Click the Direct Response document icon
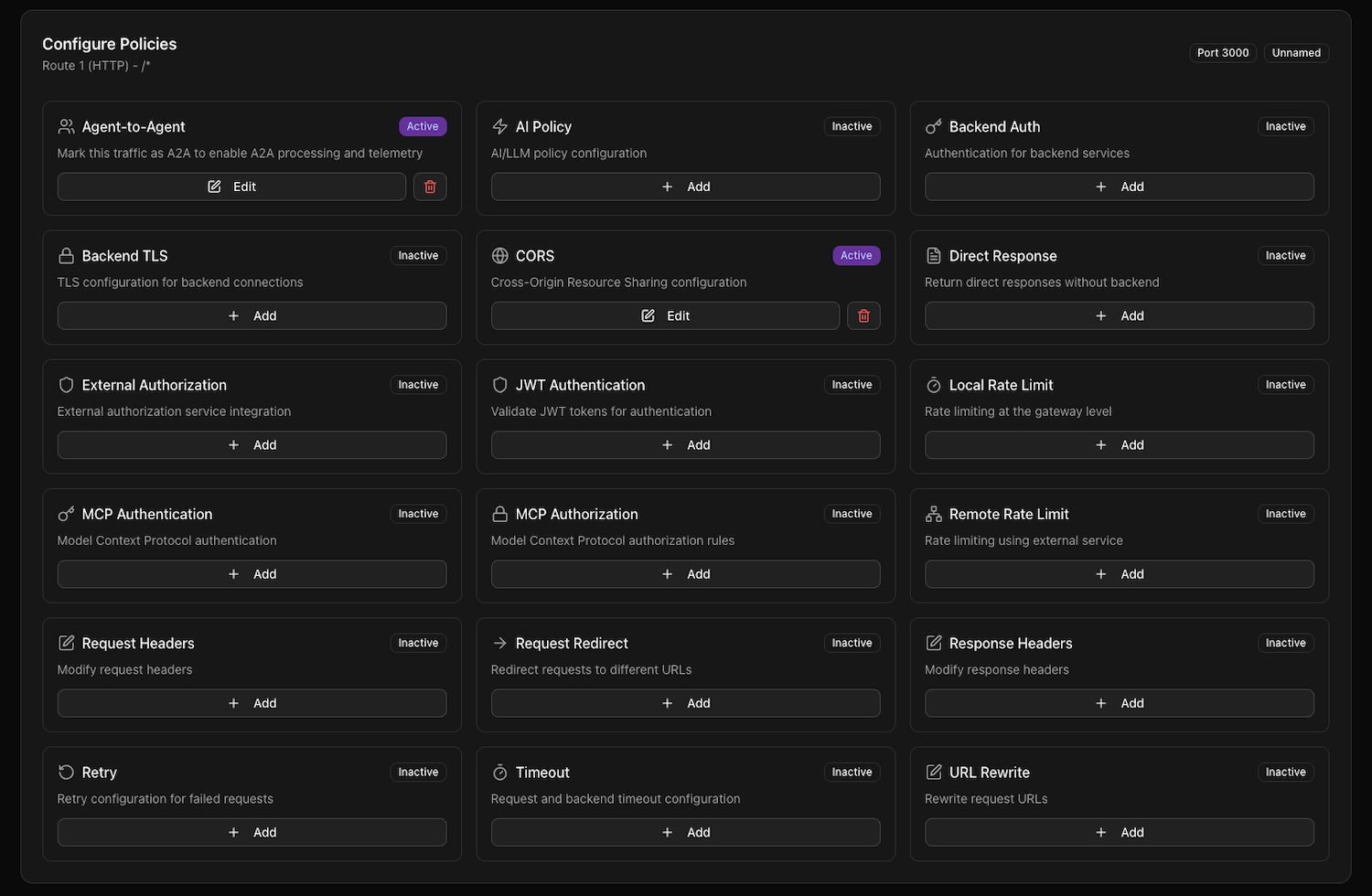Image resolution: width=1372 pixels, height=896 pixels. (x=933, y=256)
